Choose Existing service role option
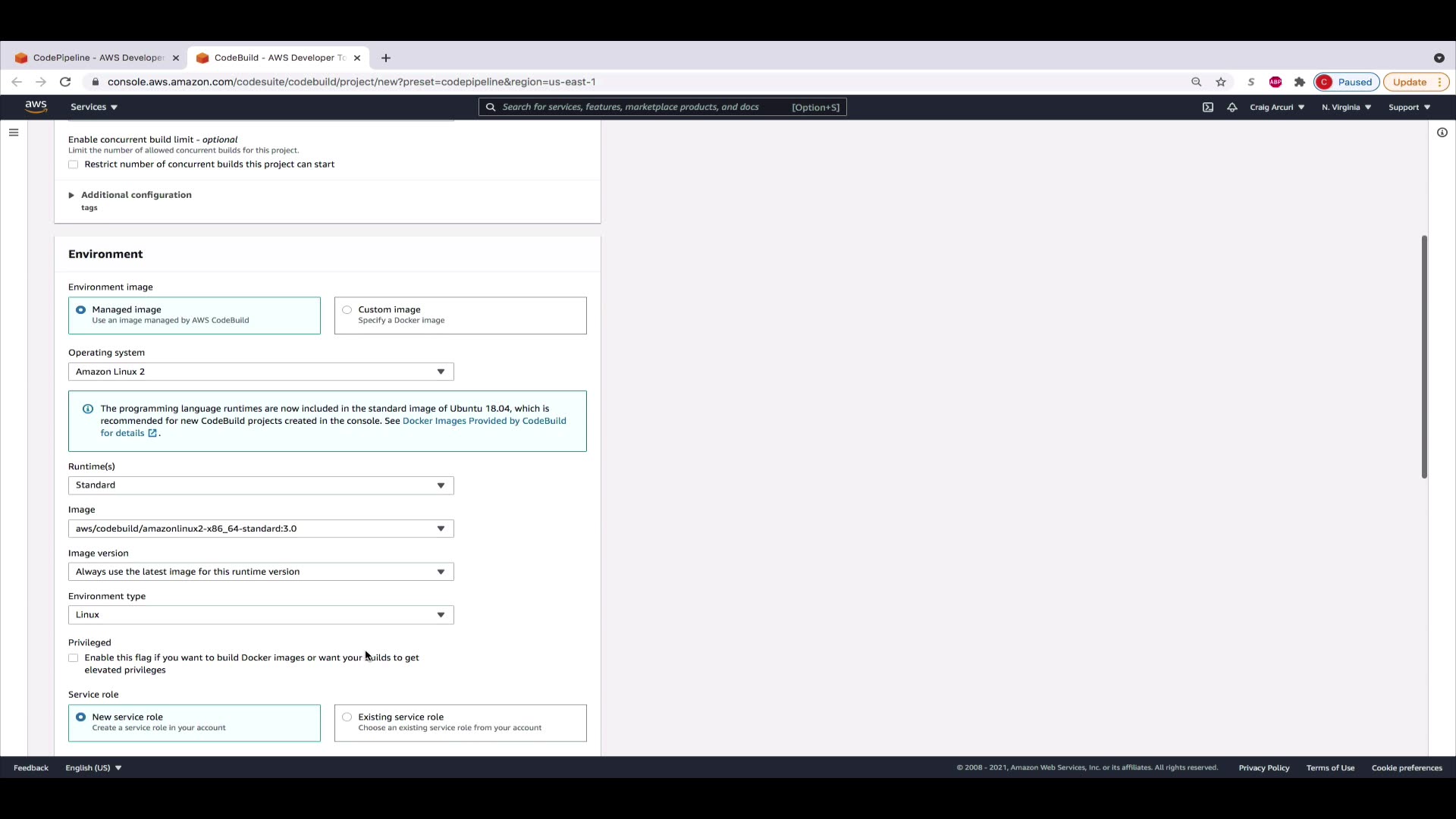Viewport: 1456px width, 819px height. [347, 717]
